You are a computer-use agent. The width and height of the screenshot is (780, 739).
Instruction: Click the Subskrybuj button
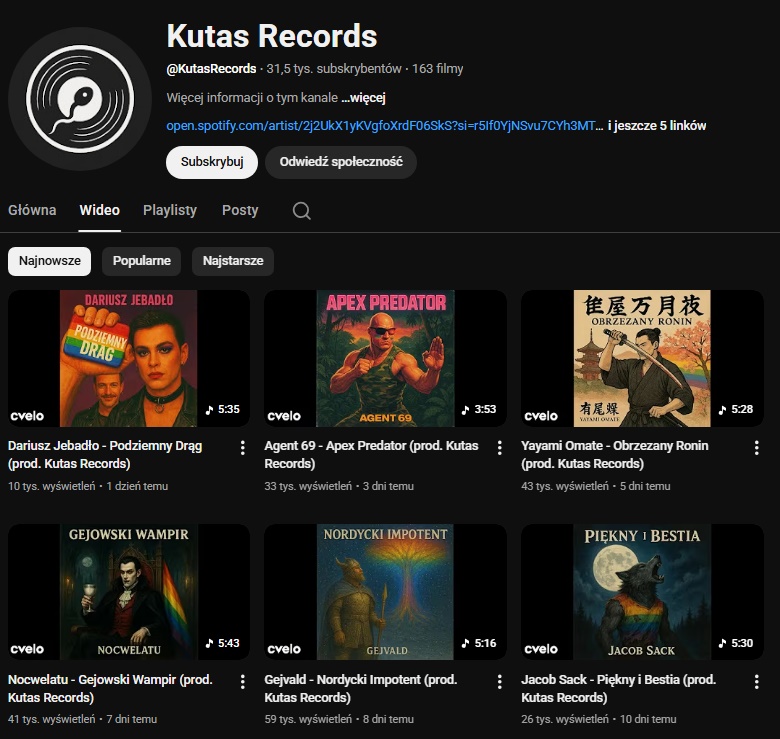pos(212,162)
